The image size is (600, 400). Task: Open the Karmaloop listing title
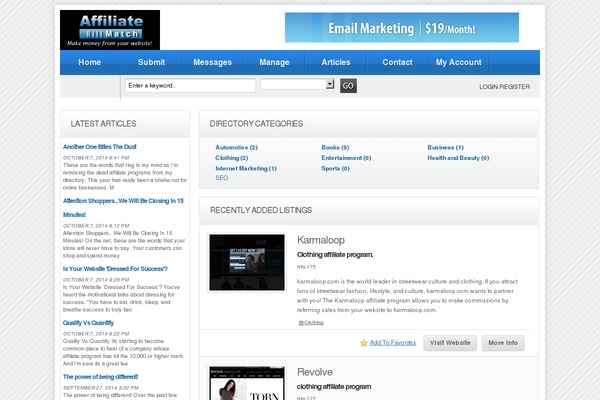tap(321, 240)
